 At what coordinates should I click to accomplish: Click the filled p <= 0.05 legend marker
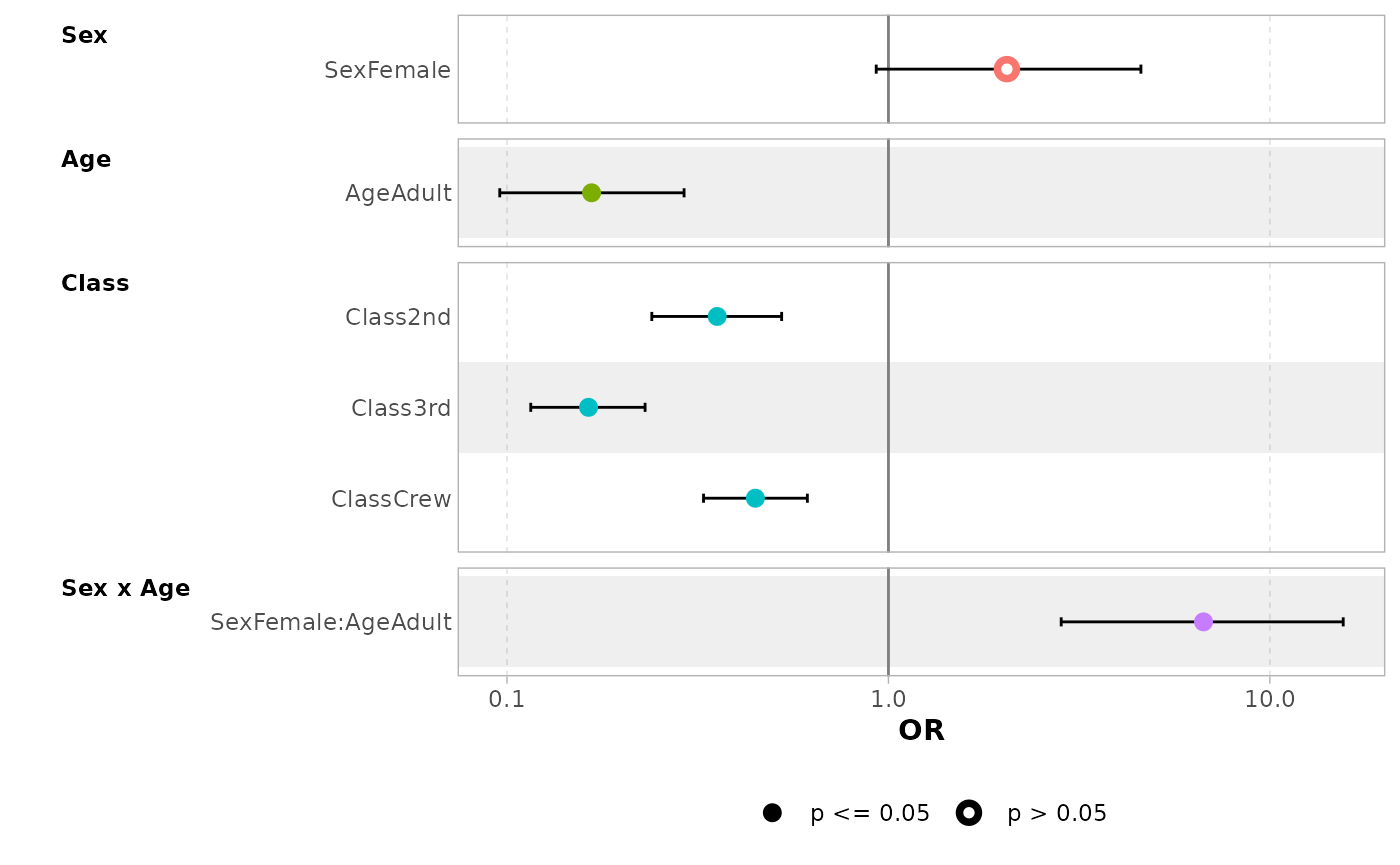(772, 813)
